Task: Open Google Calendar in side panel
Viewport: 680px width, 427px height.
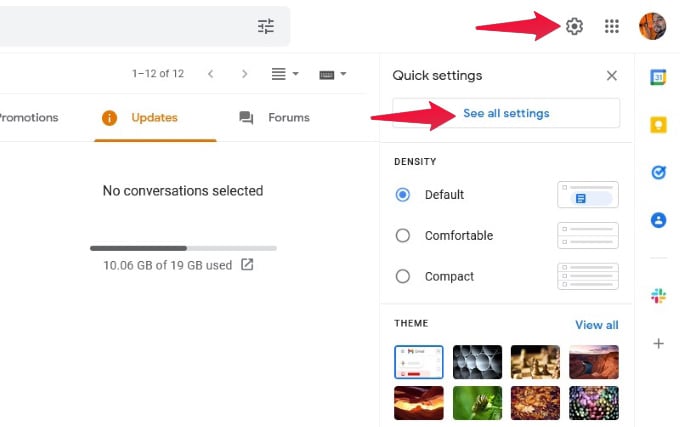Action: 658,78
